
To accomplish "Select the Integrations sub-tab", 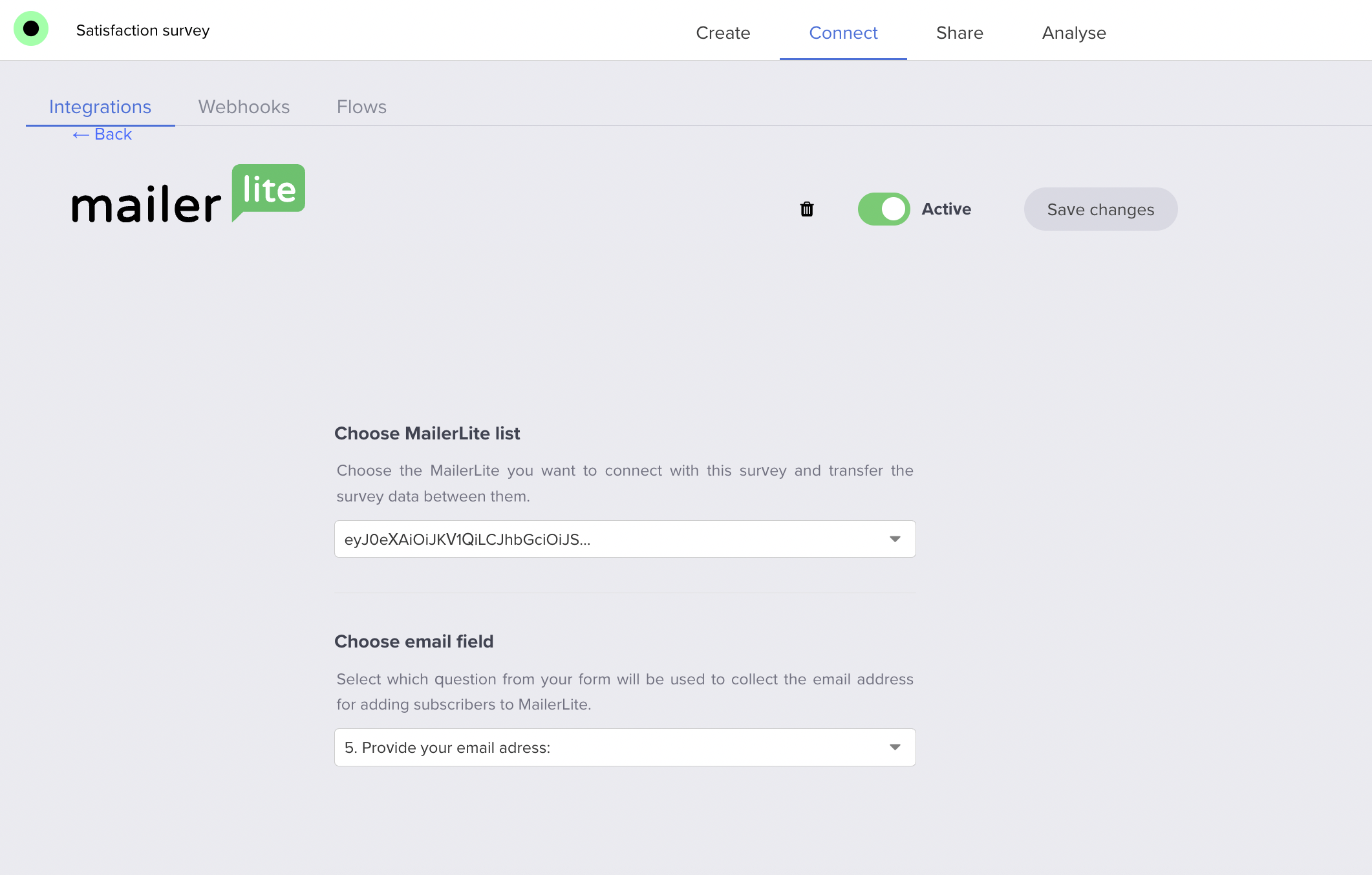I will (100, 107).
